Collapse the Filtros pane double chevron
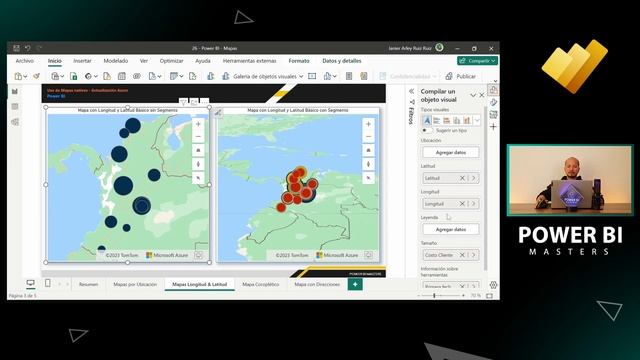Image resolution: width=640 pixels, height=360 pixels. click(x=411, y=91)
